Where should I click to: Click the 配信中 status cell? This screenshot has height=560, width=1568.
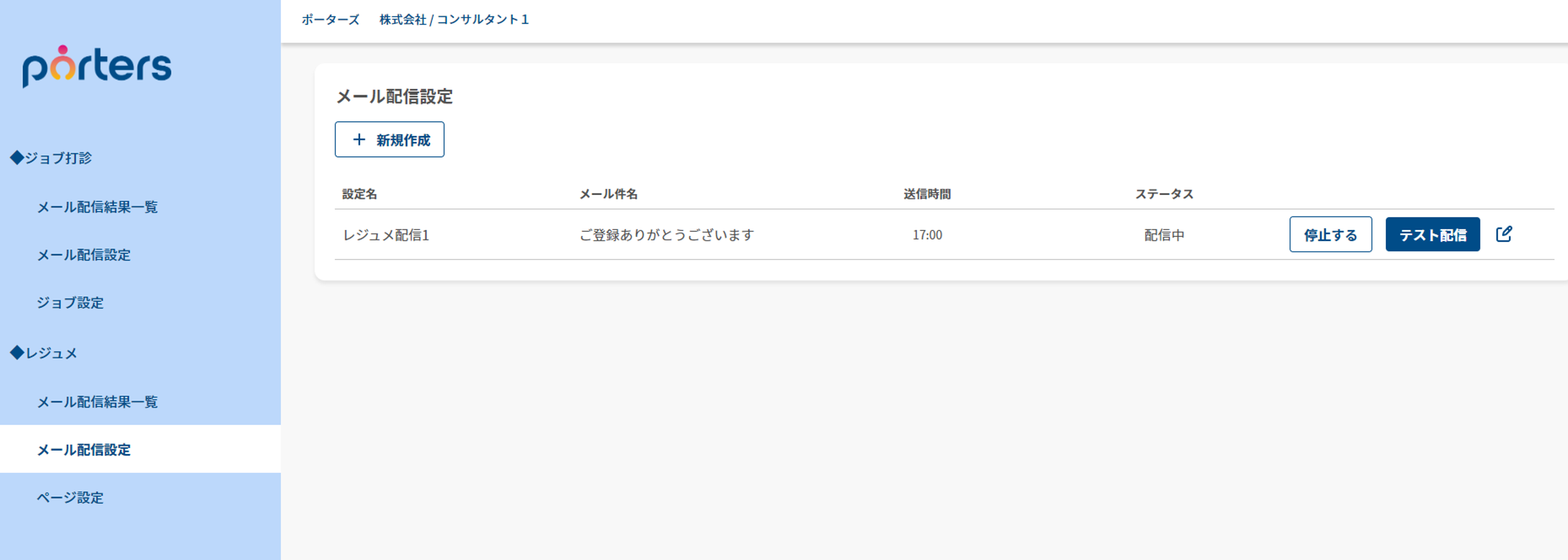click(x=1164, y=235)
